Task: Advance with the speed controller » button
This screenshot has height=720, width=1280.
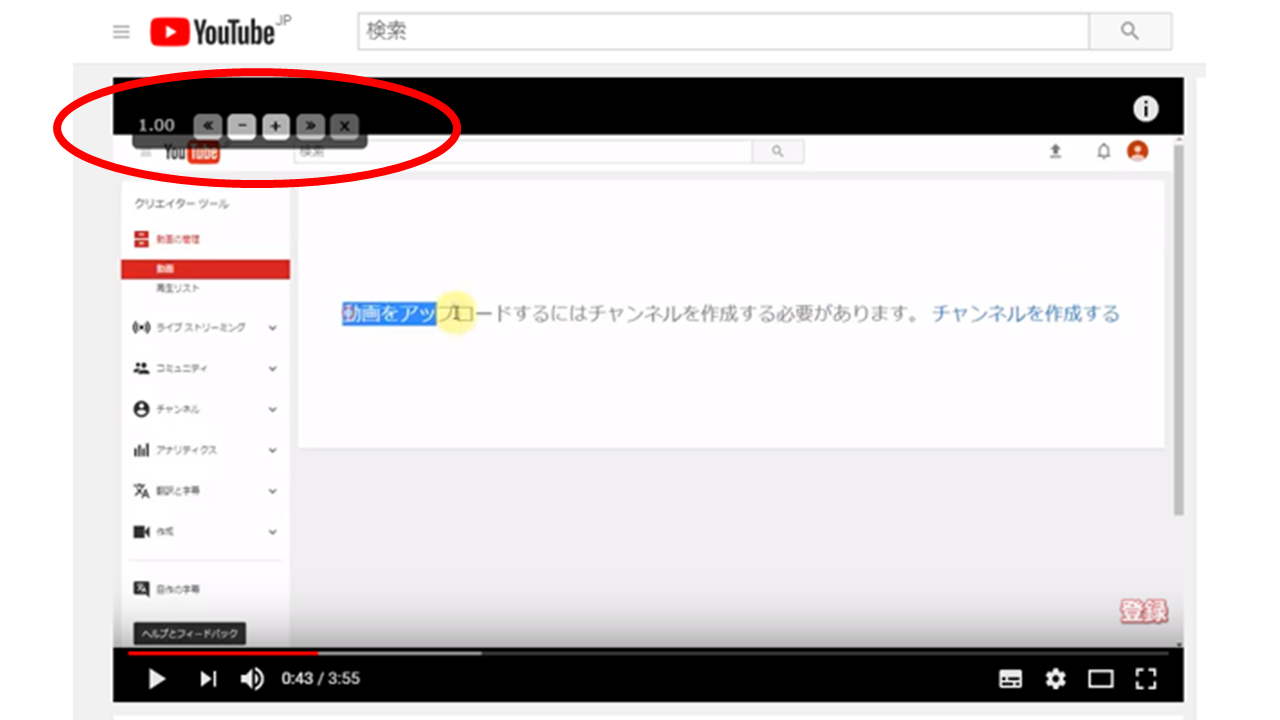Action: (x=310, y=126)
